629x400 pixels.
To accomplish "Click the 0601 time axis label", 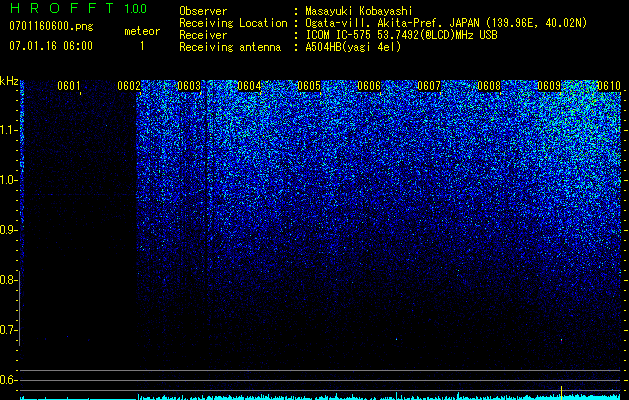I will [69, 86].
